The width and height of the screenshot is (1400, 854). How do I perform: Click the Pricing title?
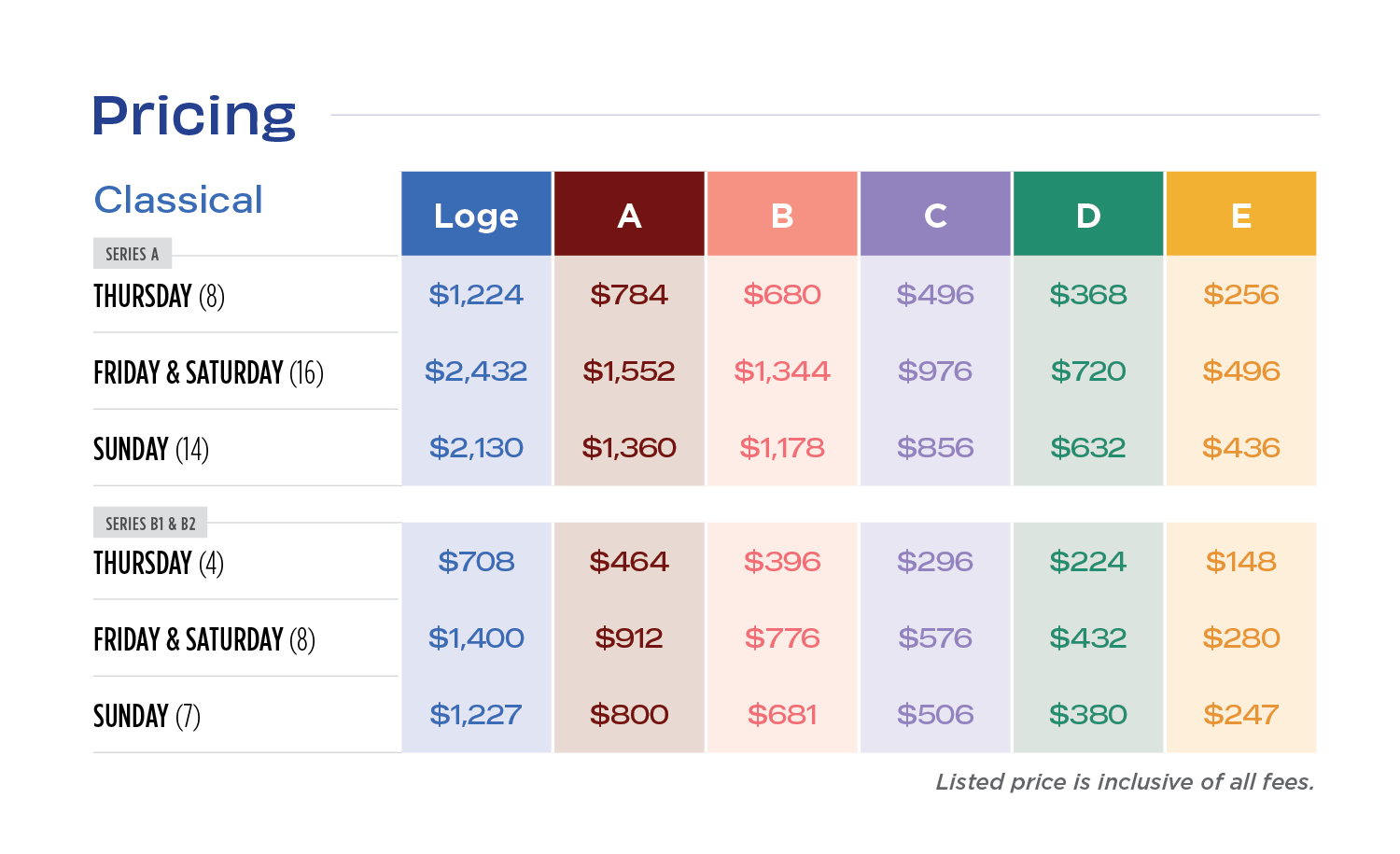tap(193, 116)
